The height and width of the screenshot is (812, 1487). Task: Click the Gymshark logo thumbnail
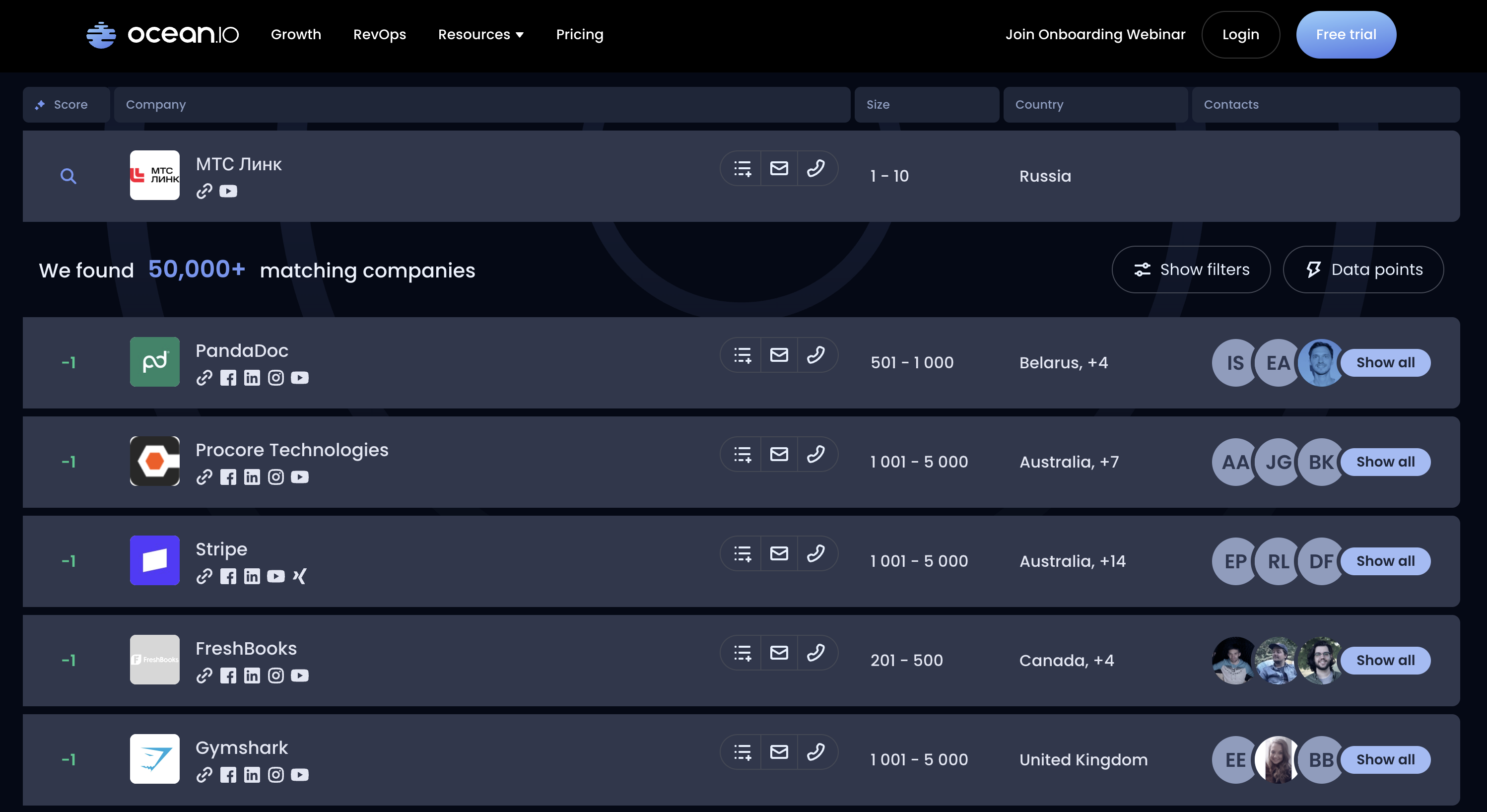click(155, 759)
